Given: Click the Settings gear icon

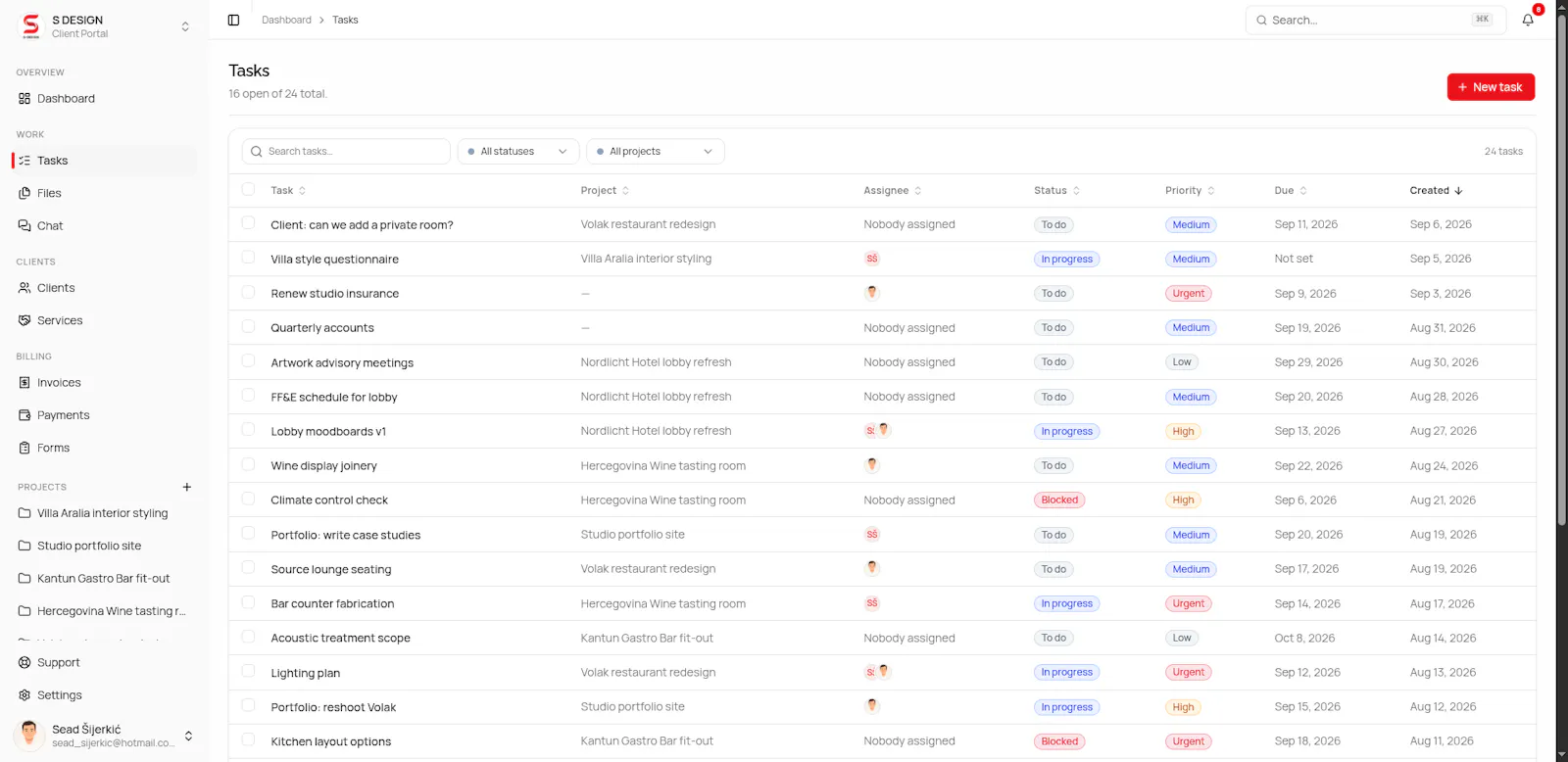Looking at the screenshot, I should click(x=24, y=695).
